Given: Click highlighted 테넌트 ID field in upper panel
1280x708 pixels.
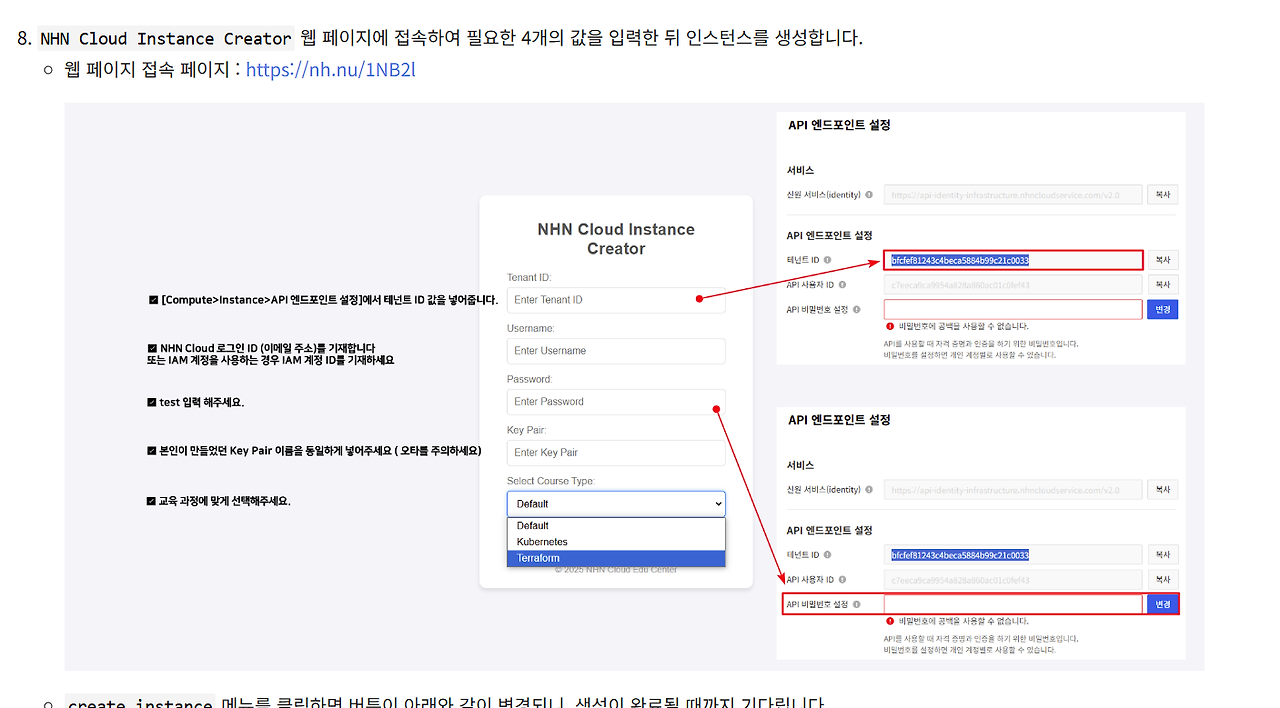Looking at the screenshot, I should coord(1013,260).
